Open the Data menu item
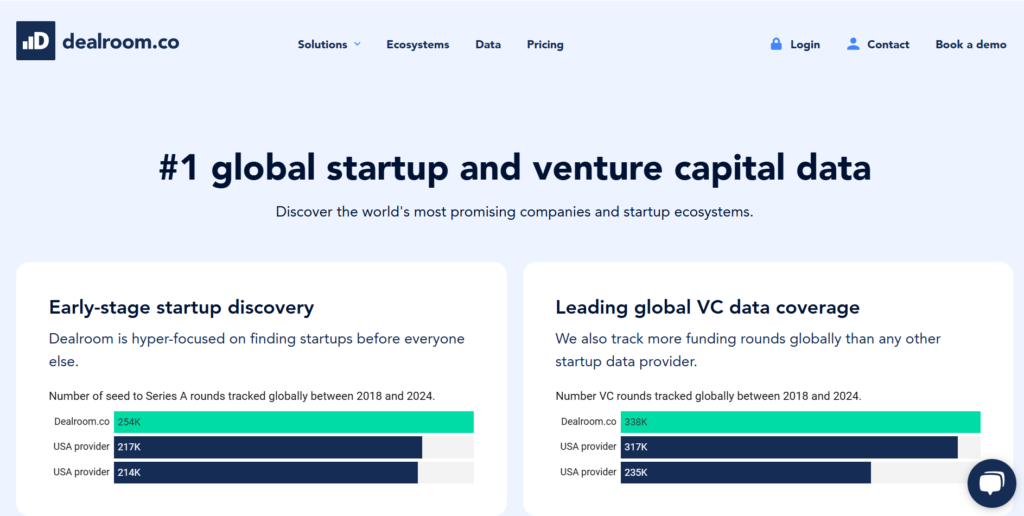 488,45
